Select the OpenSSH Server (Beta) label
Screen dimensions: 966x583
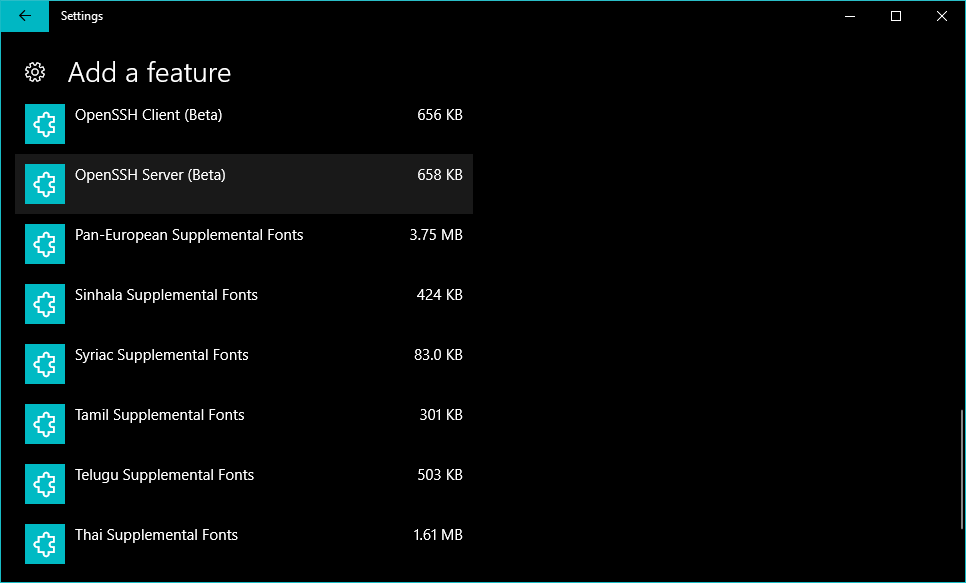pos(150,175)
